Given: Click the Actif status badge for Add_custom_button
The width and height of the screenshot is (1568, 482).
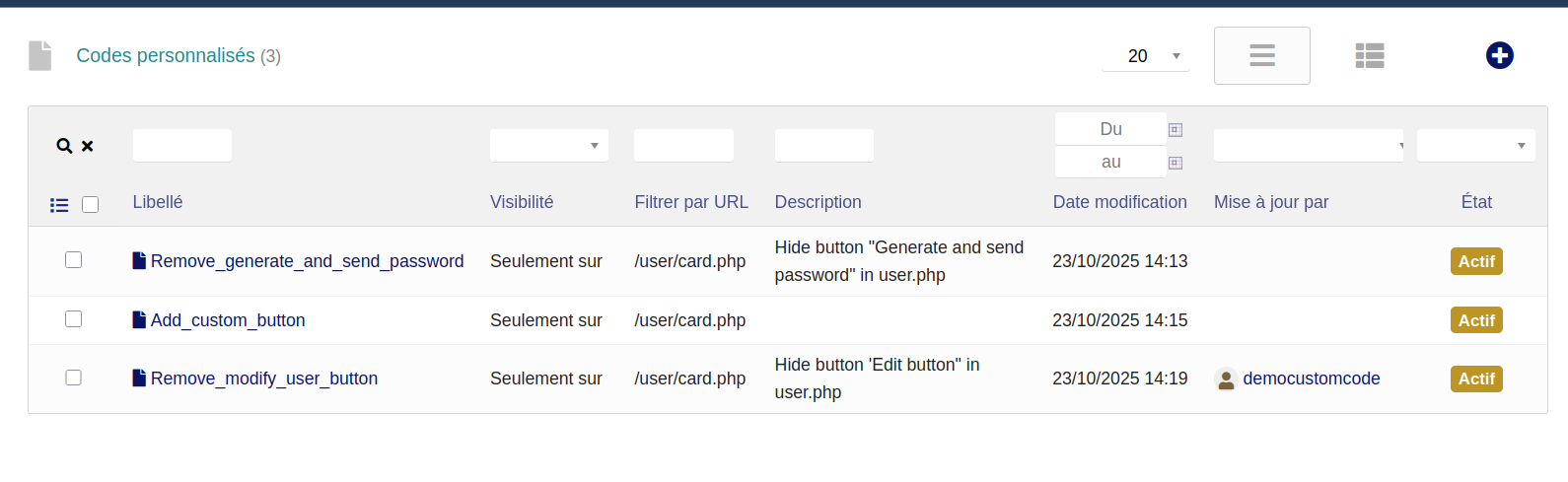Looking at the screenshot, I should coord(1476,320).
